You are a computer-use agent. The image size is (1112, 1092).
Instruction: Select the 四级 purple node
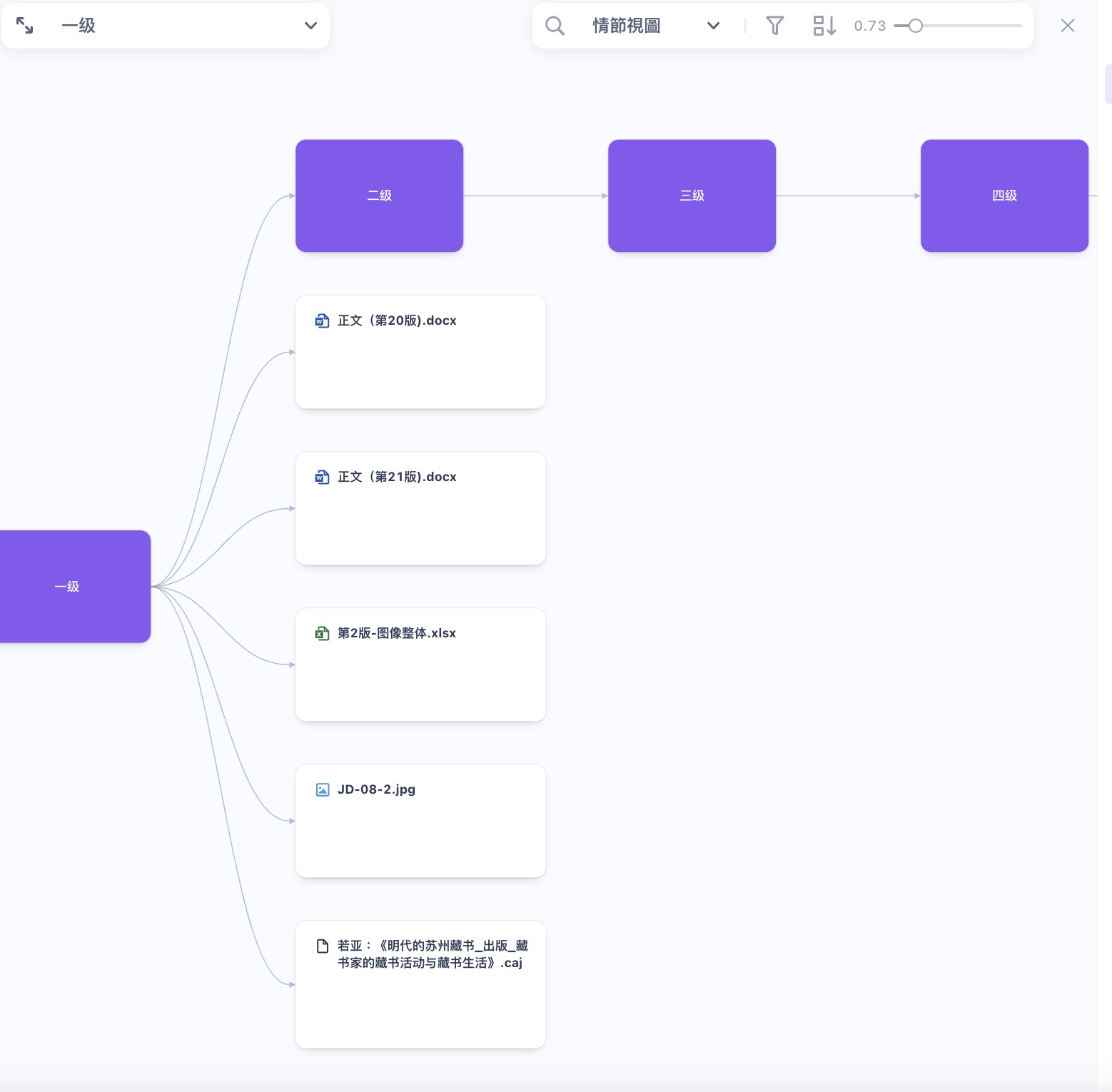click(x=1004, y=196)
